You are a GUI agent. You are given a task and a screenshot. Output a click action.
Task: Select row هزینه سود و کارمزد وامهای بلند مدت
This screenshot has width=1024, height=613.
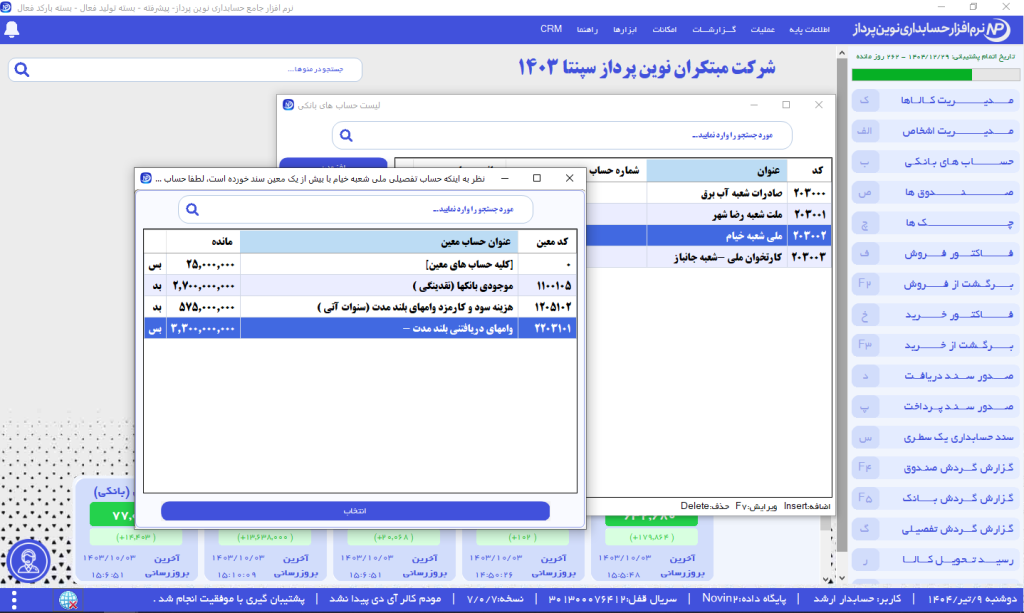coord(360,307)
